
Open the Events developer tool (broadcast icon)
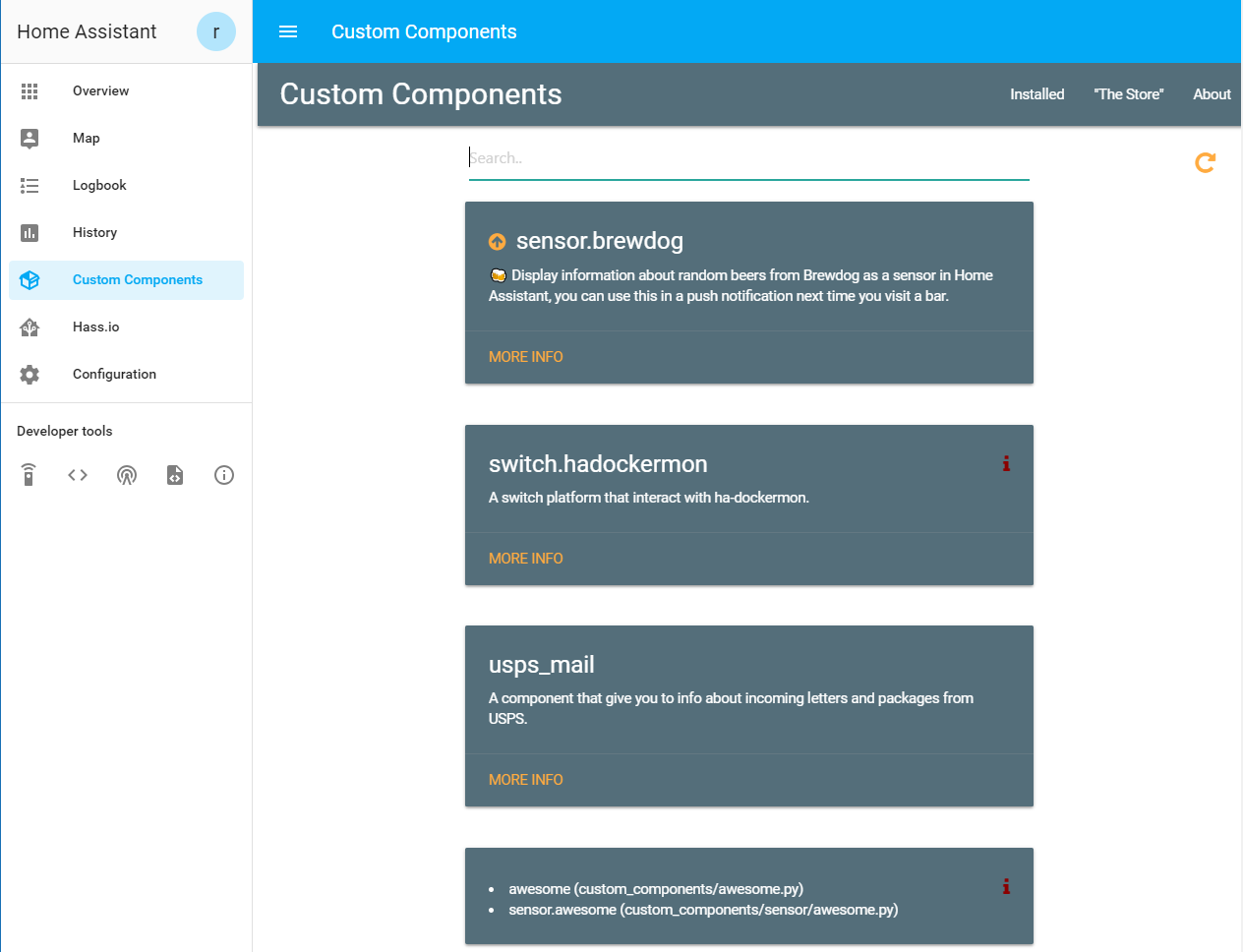point(127,475)
